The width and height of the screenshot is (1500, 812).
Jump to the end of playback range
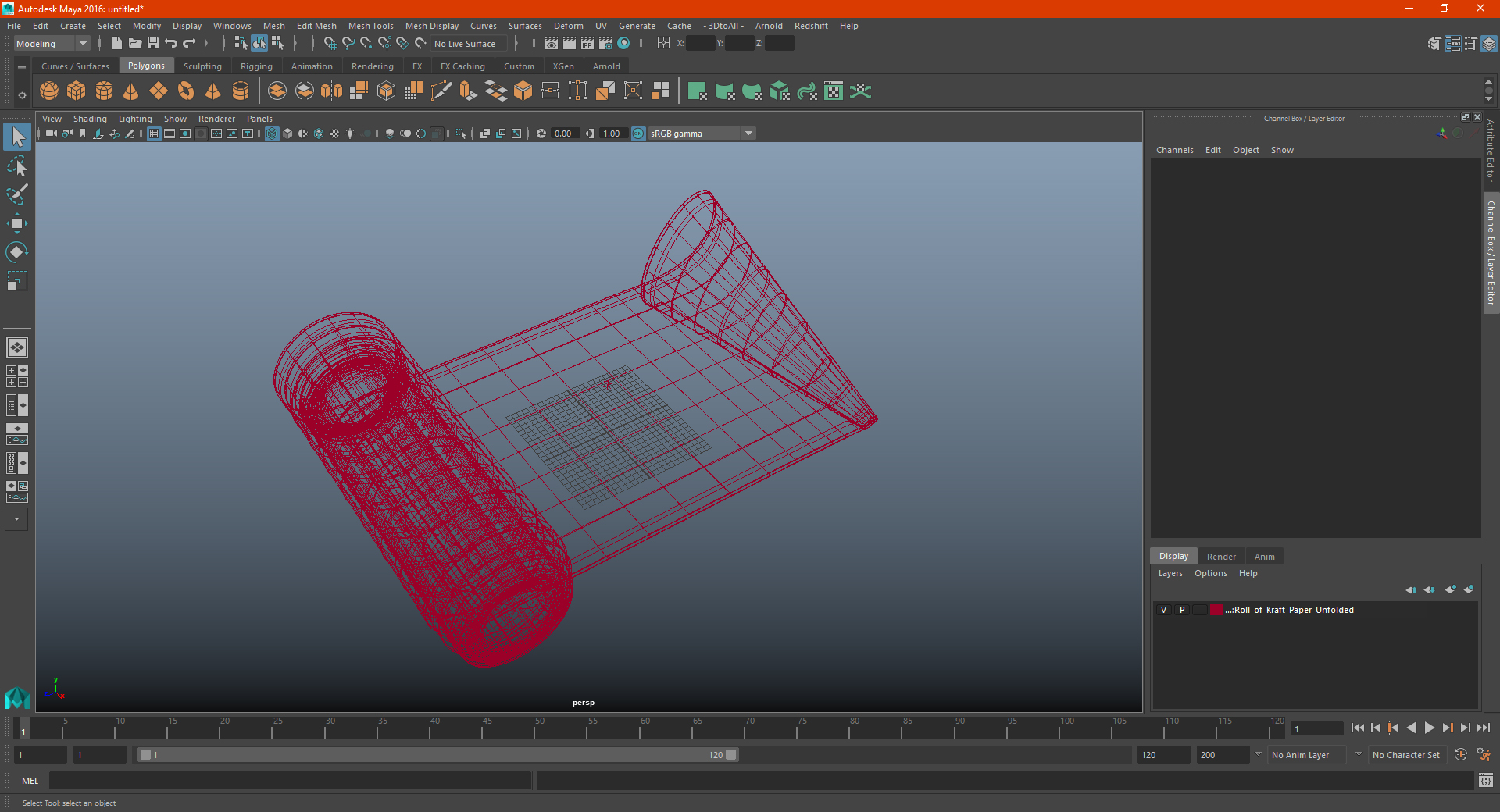click(1483, 728)
